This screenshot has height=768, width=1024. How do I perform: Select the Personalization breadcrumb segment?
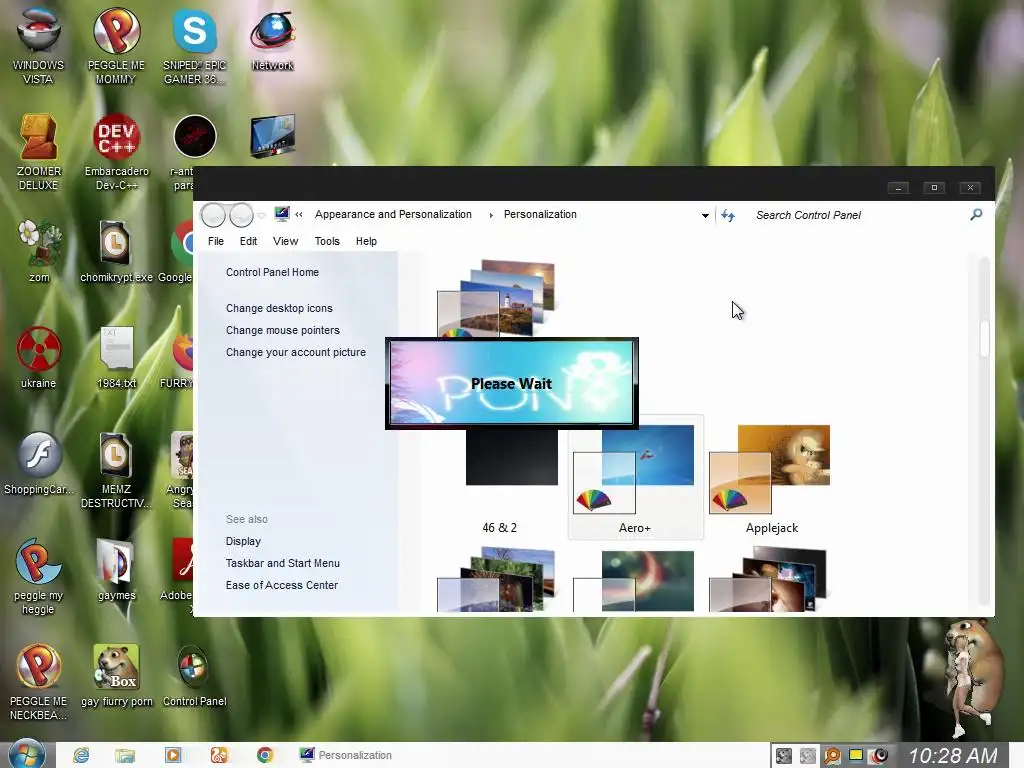pos(540,214)
